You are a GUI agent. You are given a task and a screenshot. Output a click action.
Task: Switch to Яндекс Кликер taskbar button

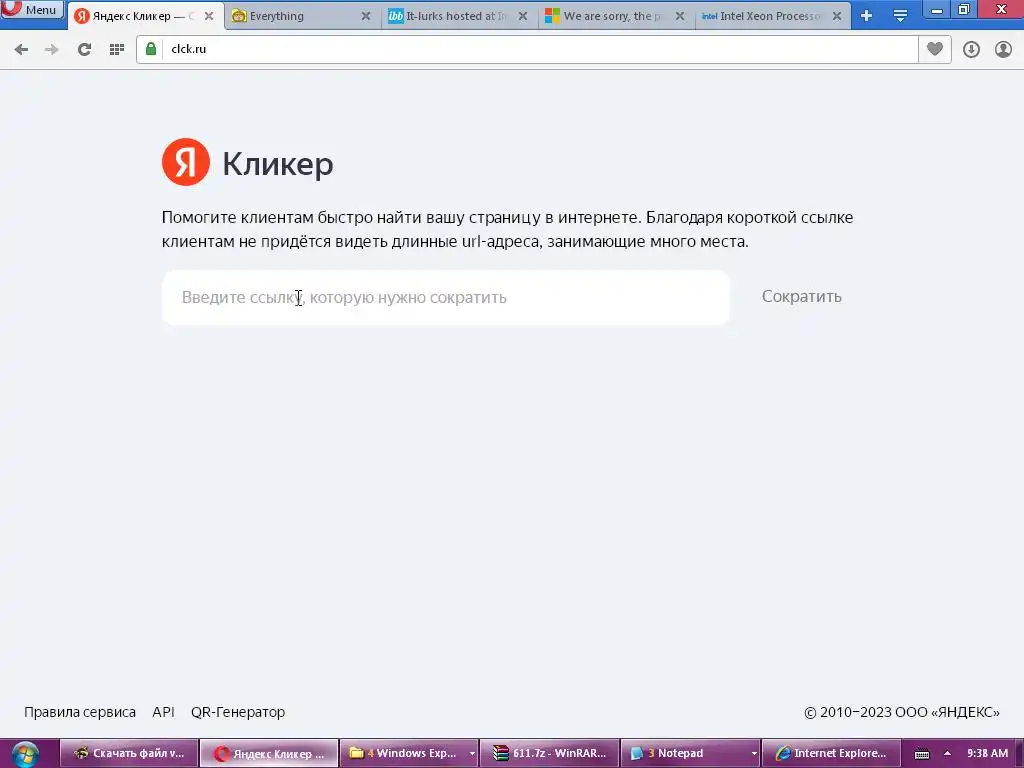tap(269, 754)
